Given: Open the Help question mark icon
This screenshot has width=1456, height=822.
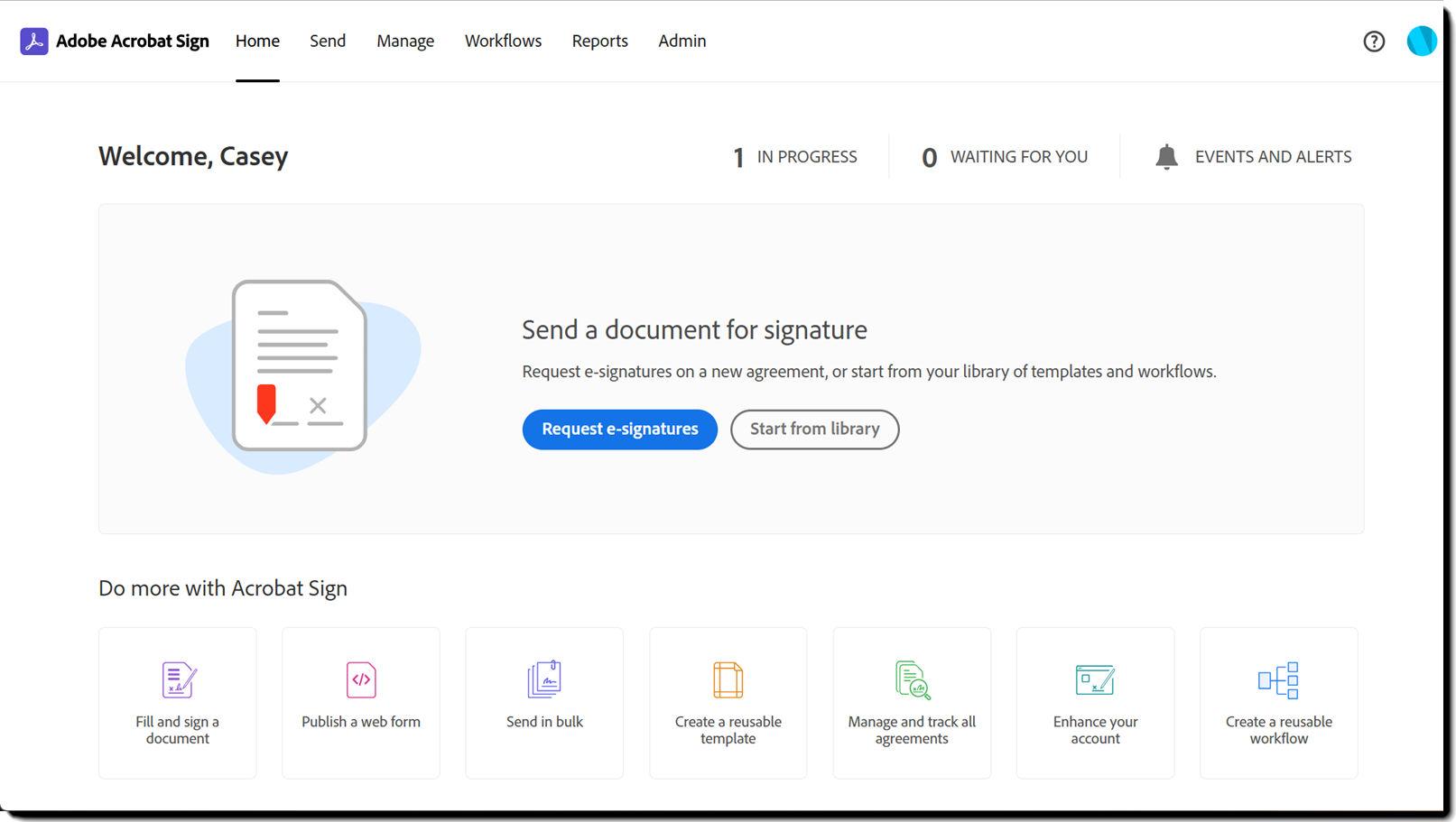Looking at the screenshot, I should click(1374, 41).
